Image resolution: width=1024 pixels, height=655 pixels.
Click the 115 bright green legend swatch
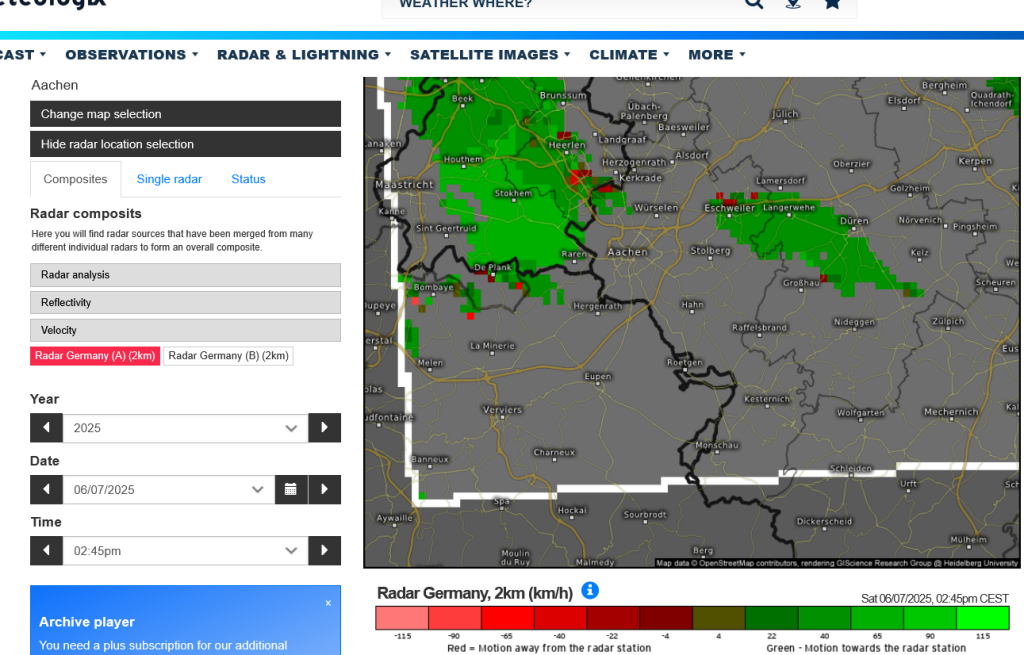pyautogui.click(x=982, y=618)
